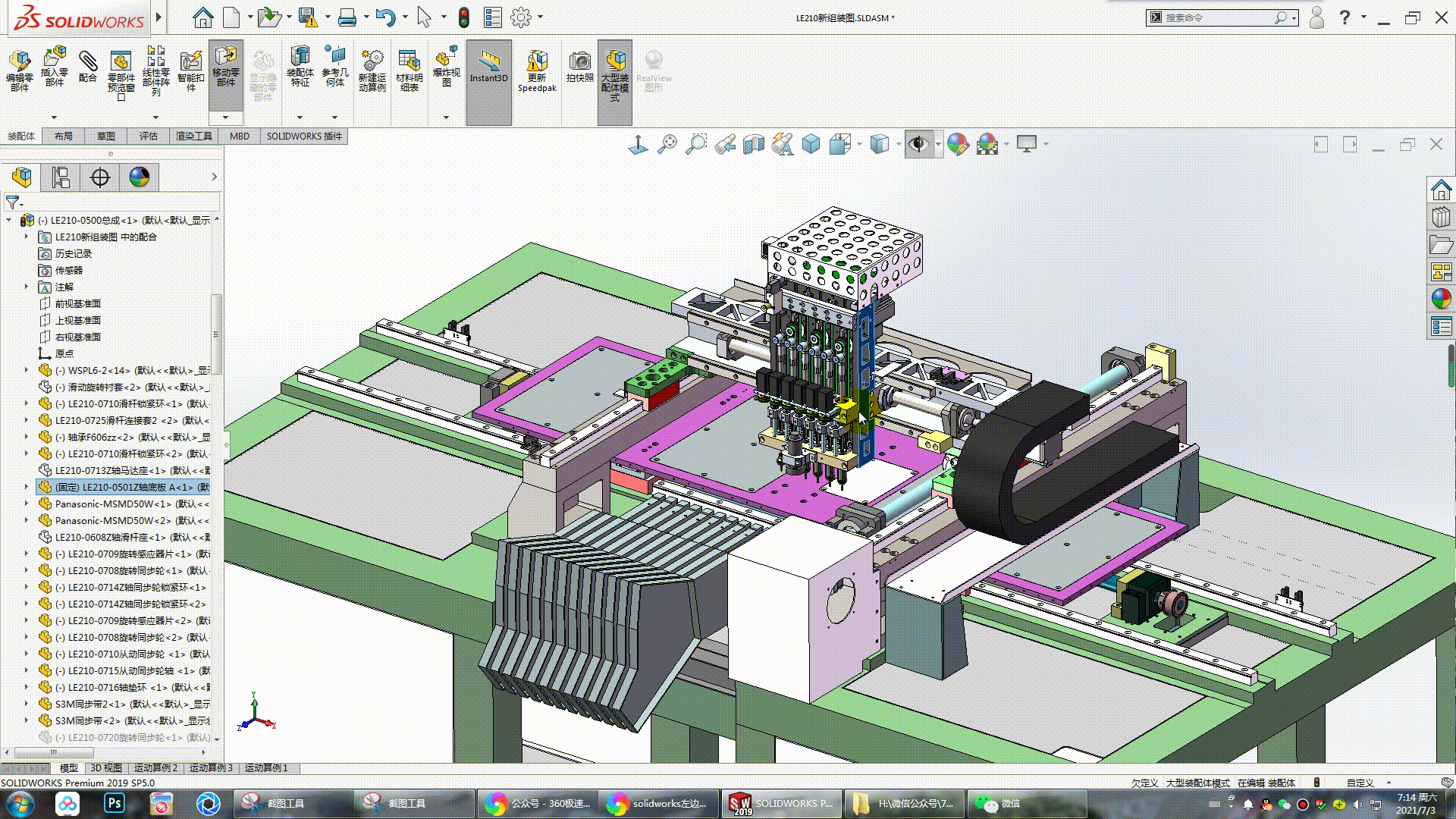The height and width of the screenshot is (819, 1456).
Task: Select 历史记录 (History) tree item
Action: (x=74, y=253)
